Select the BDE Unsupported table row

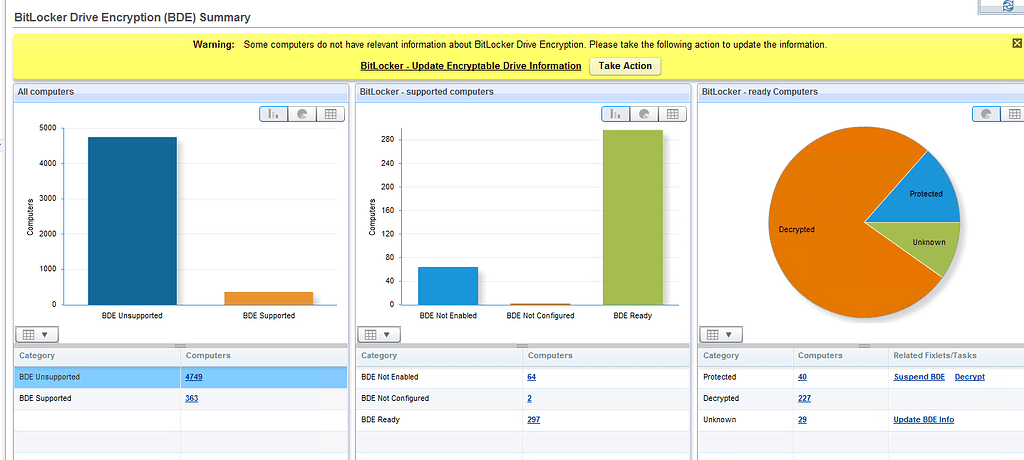coord(181,377)
